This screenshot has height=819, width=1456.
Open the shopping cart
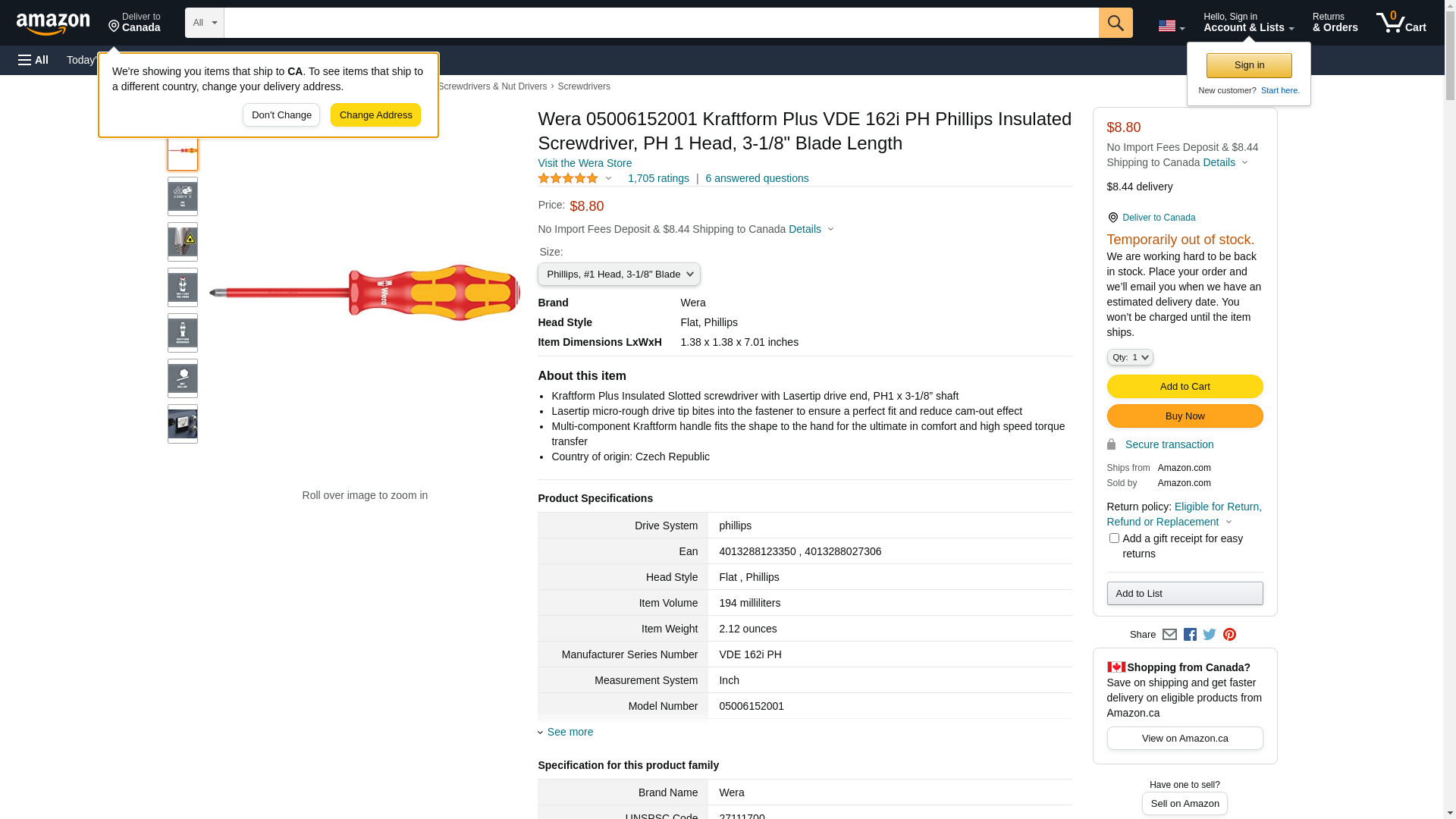pos(1401,23)
